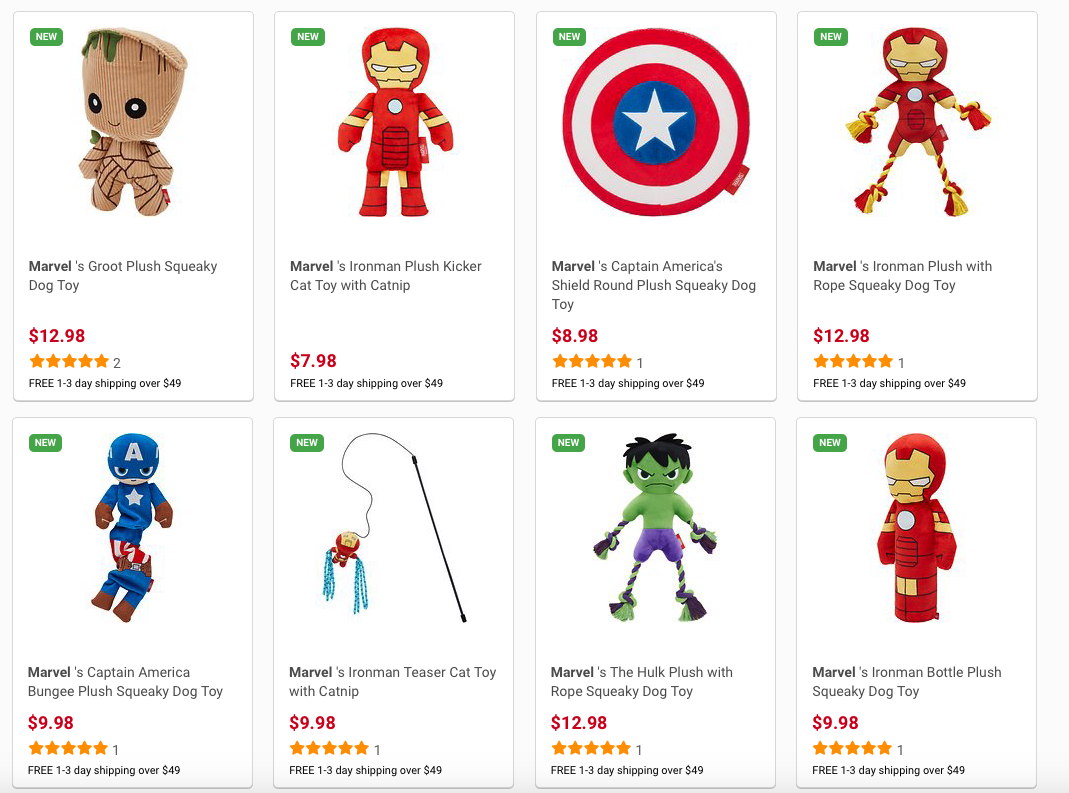Viewport: 1069px width, 793px height.
Task: Click the NEW badge on the Ironman Bottle Plush
Action: pyautogui.click(x=830, y=443)
